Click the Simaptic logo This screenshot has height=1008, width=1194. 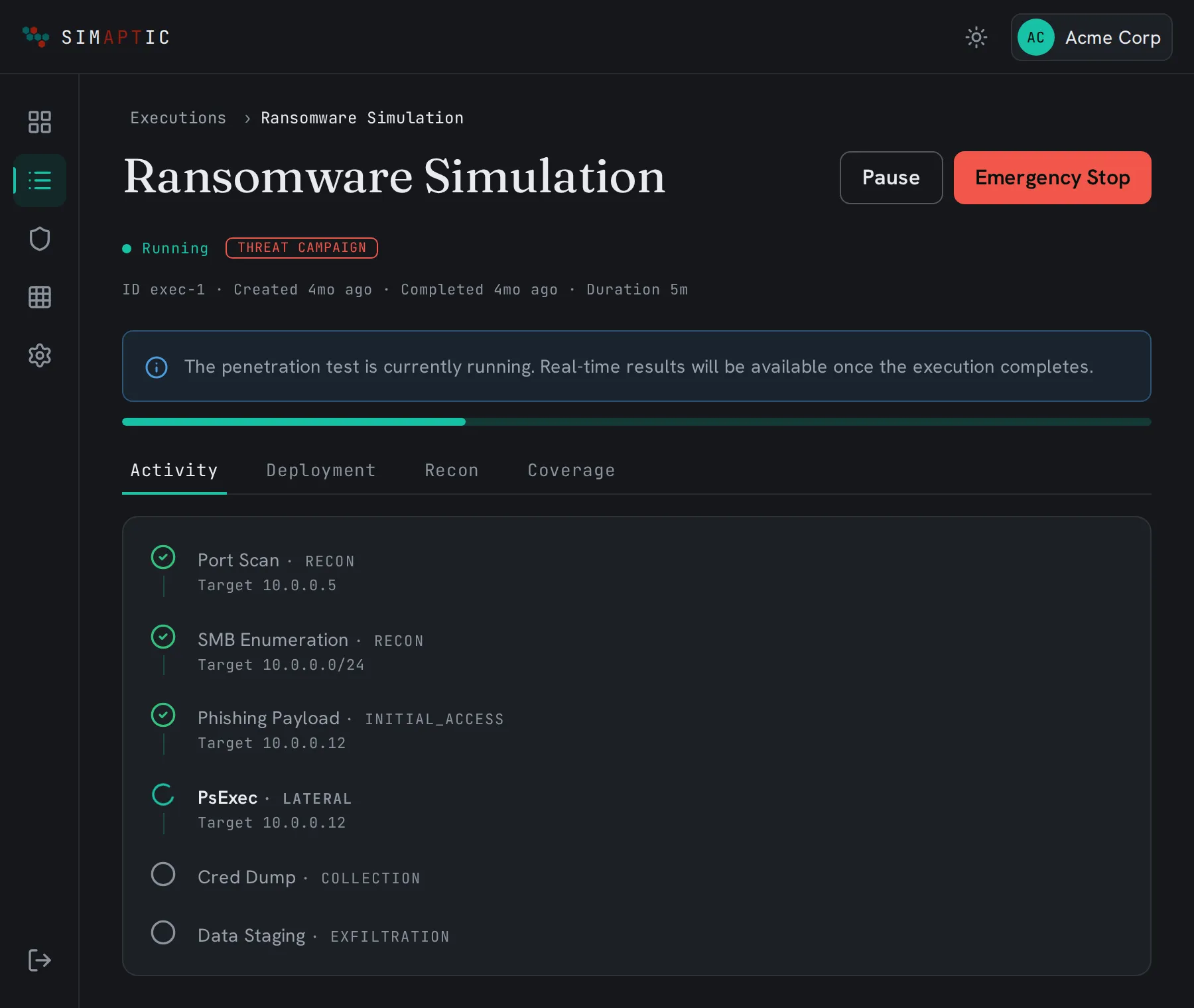(96, 37)
